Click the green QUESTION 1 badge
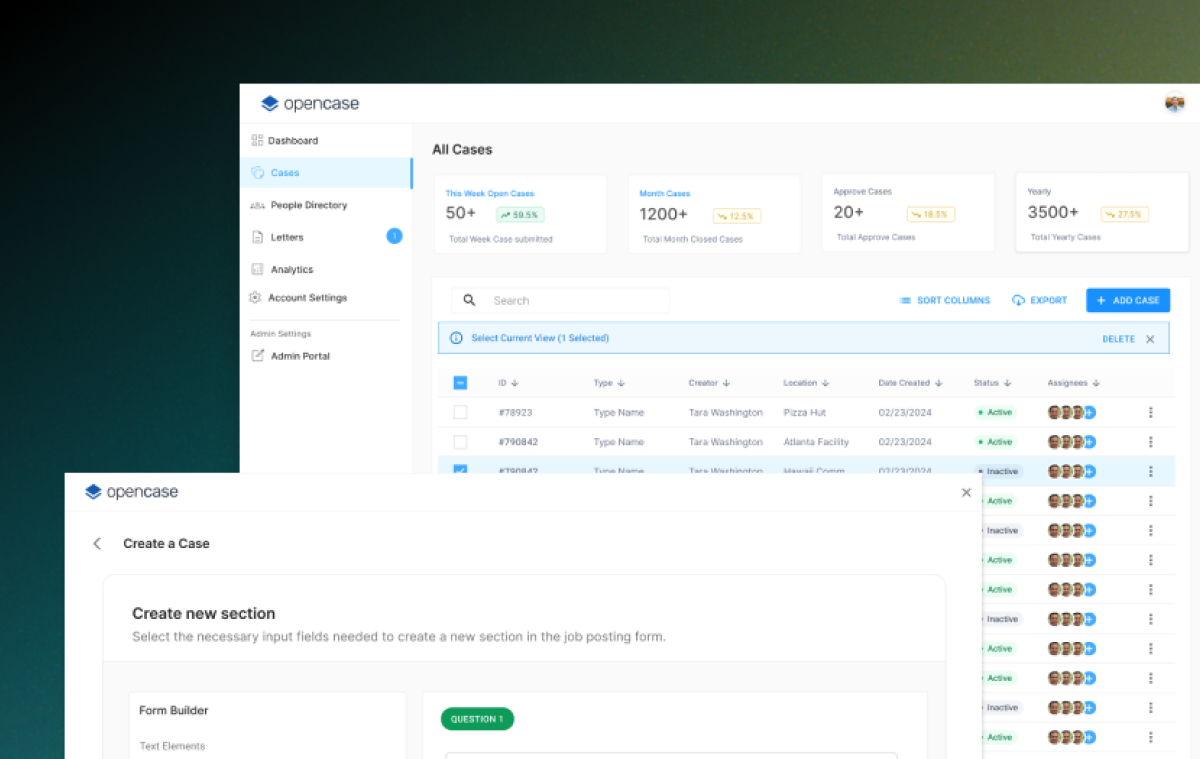This screenshot has height=759, width=1200. point(477,719)
